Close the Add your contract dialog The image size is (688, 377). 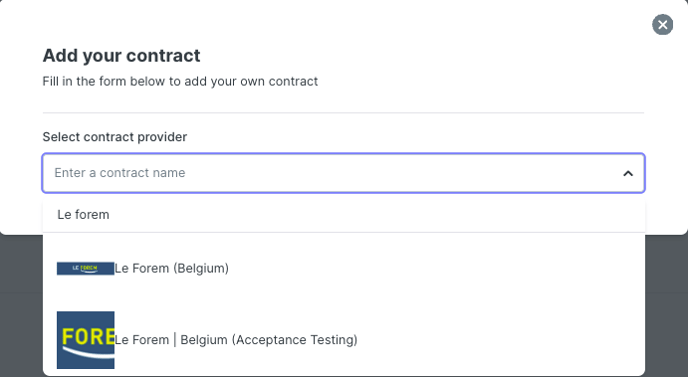point(662,25)
